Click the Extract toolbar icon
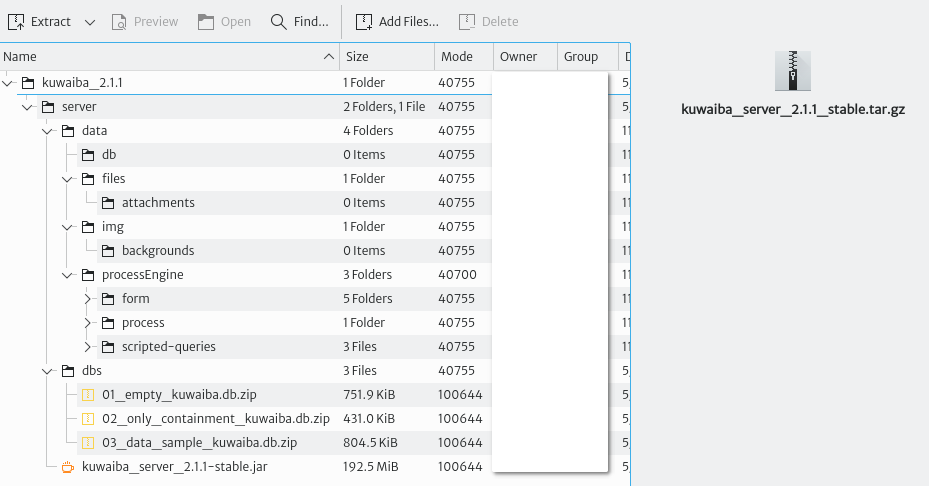929x486 pixels. point(16,22)
